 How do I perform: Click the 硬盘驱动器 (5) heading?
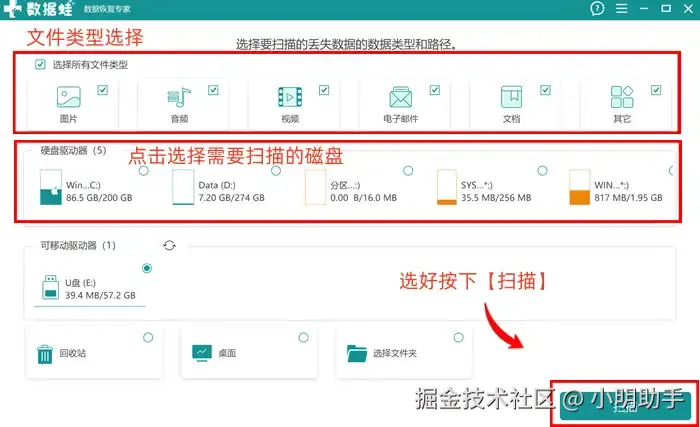click(74, 150)
